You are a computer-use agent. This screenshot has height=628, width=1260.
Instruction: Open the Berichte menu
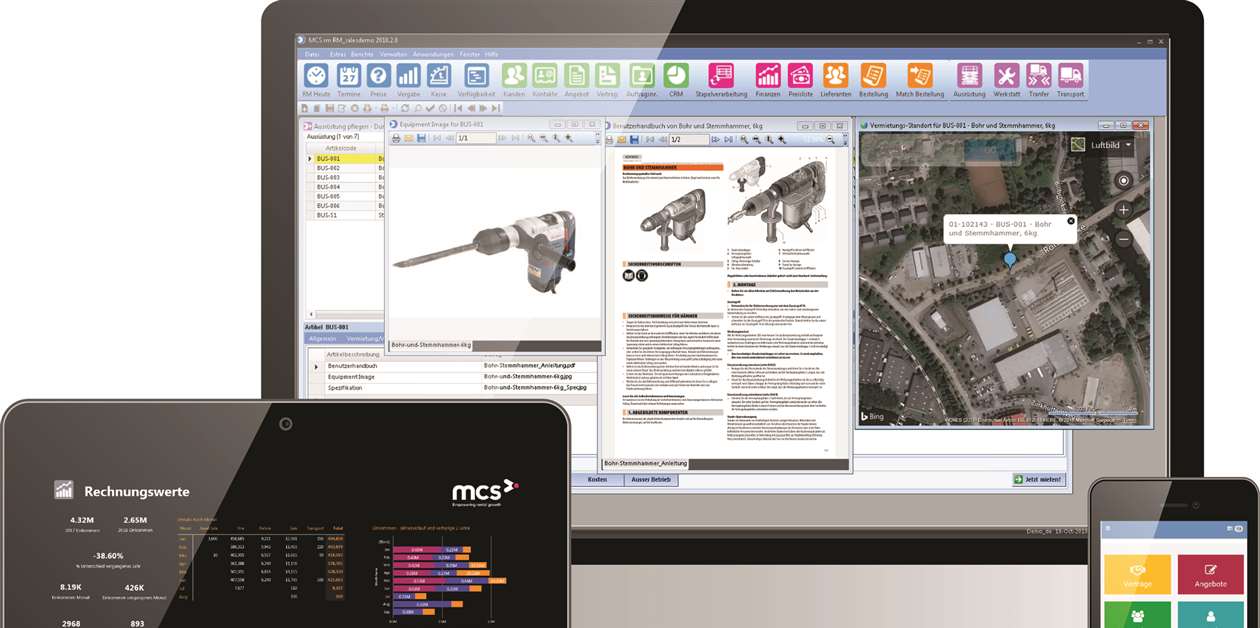pyautogui.click(x=362, y=54)
